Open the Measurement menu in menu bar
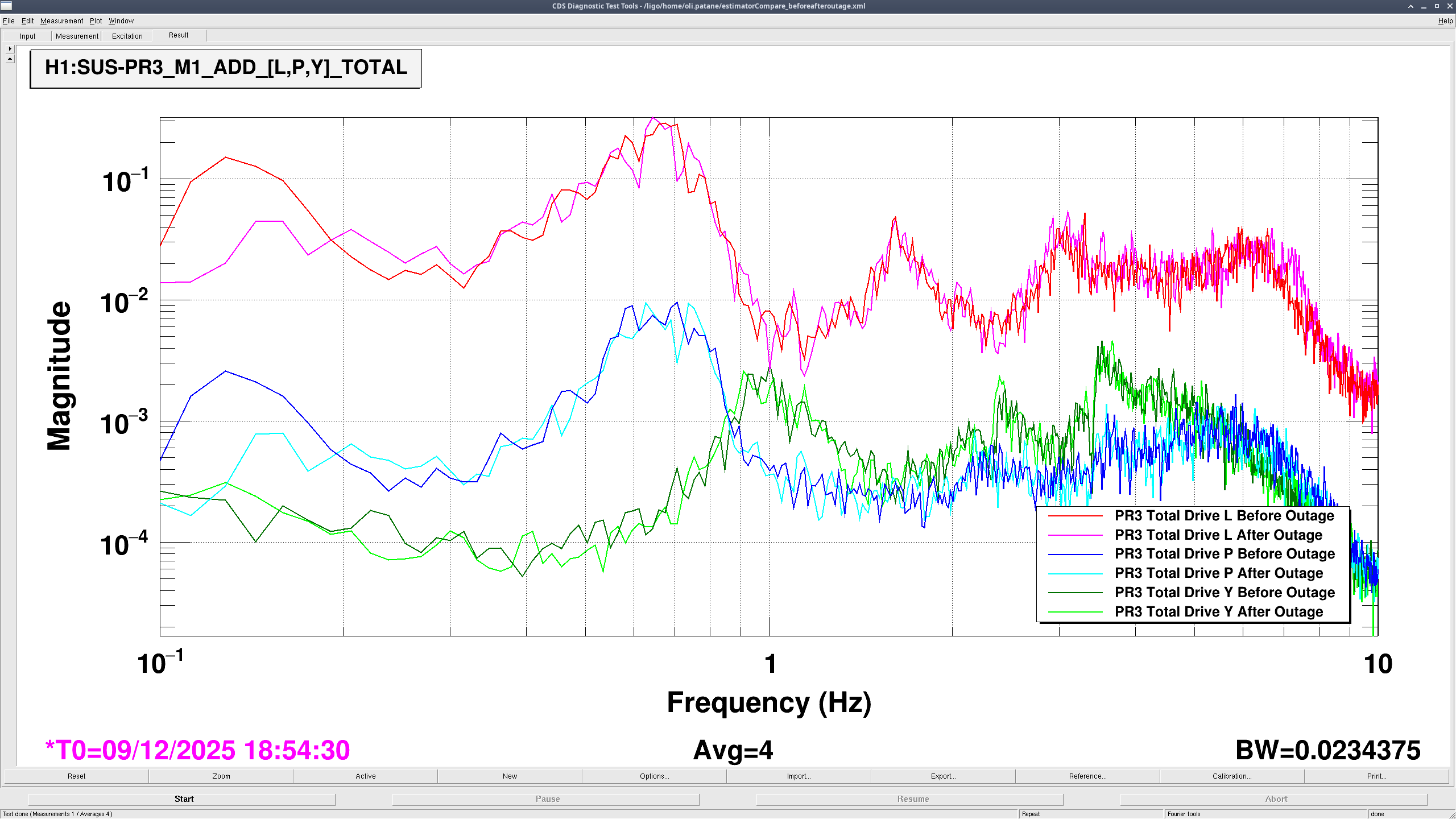Screen dimensions: 1456x819 tap(61, 21)
